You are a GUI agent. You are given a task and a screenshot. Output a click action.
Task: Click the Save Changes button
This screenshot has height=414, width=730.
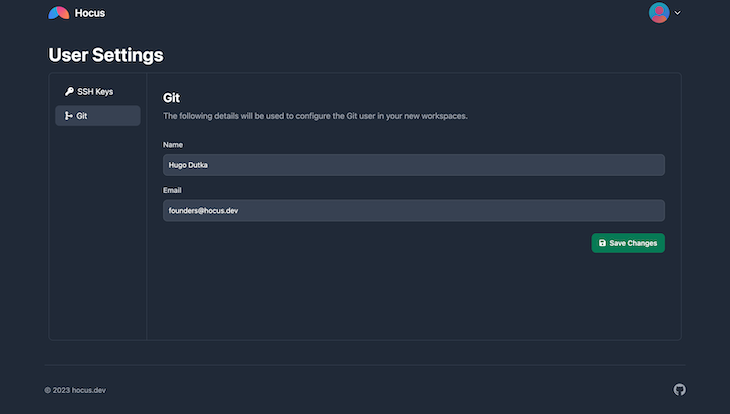[628, 243]
